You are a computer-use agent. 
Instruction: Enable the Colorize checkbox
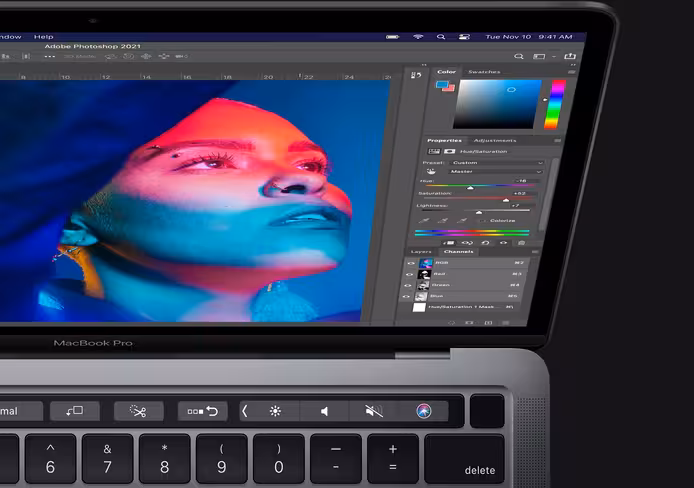[x=482, y=220]
